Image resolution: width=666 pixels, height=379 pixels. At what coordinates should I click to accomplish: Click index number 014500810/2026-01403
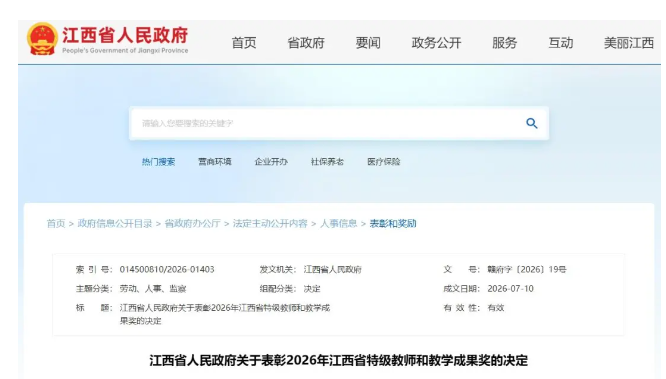(x=167, y=269)
